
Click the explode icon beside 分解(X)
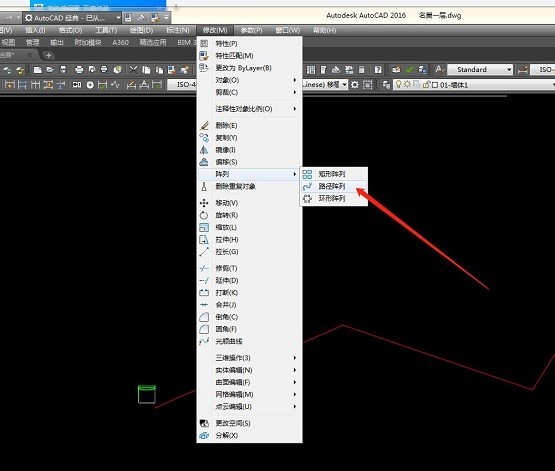[204, 435]
